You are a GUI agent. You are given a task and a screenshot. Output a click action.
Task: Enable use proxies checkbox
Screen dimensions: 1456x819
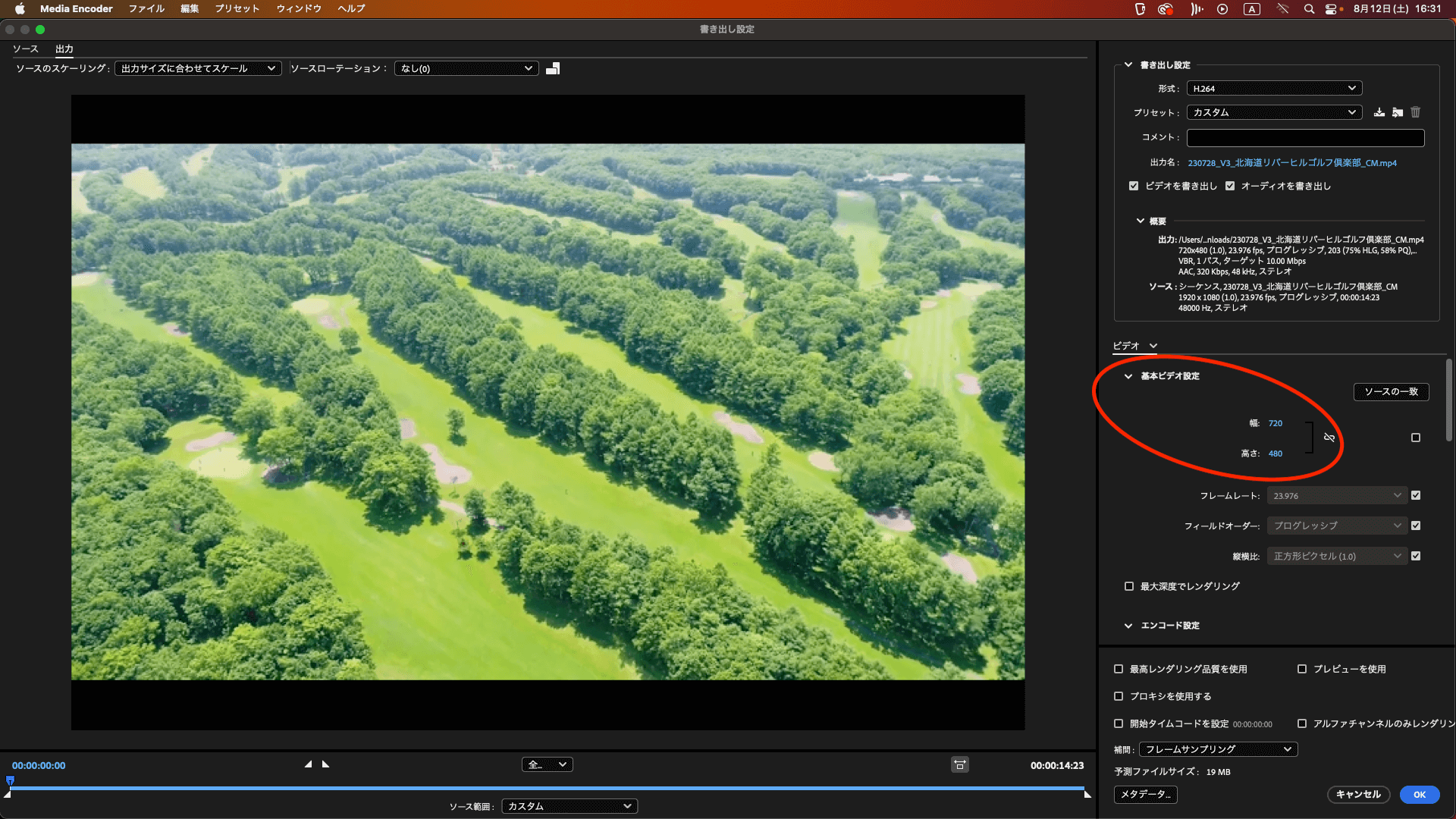(1119, 696)
